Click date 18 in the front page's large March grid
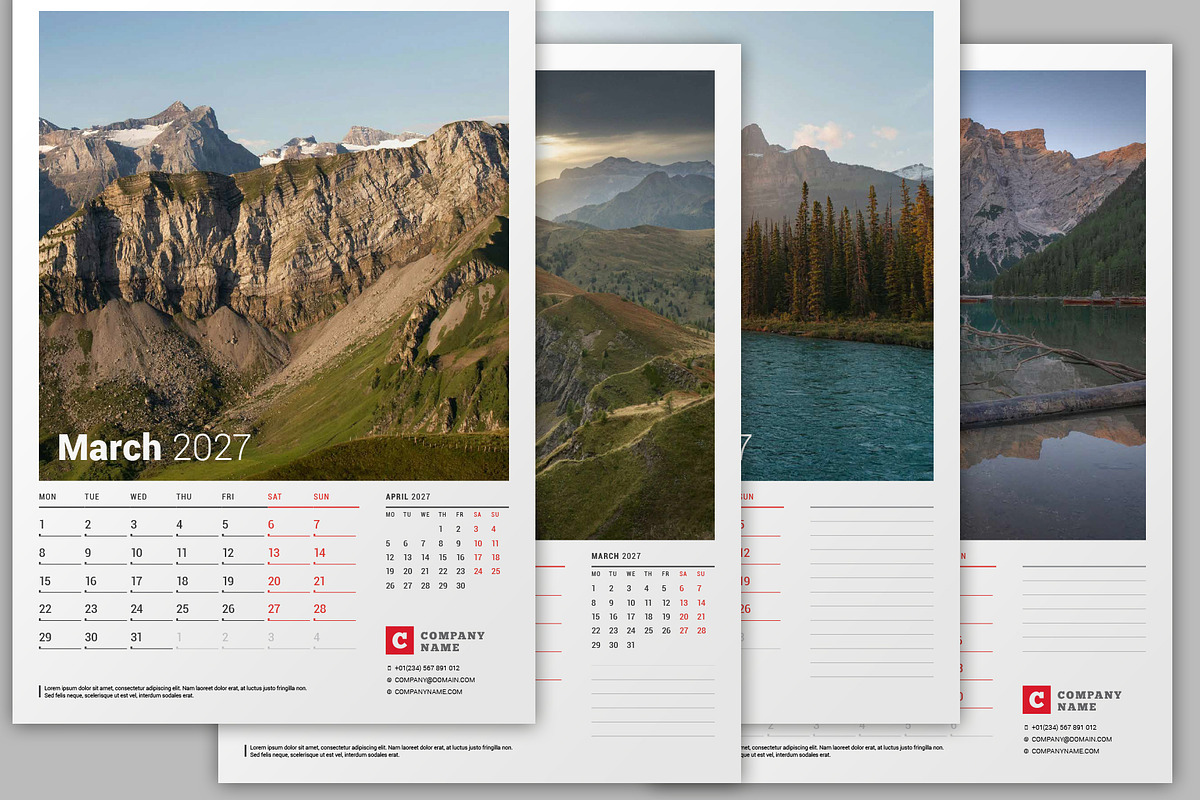The image size is (1200, 800). click(182, 581)
